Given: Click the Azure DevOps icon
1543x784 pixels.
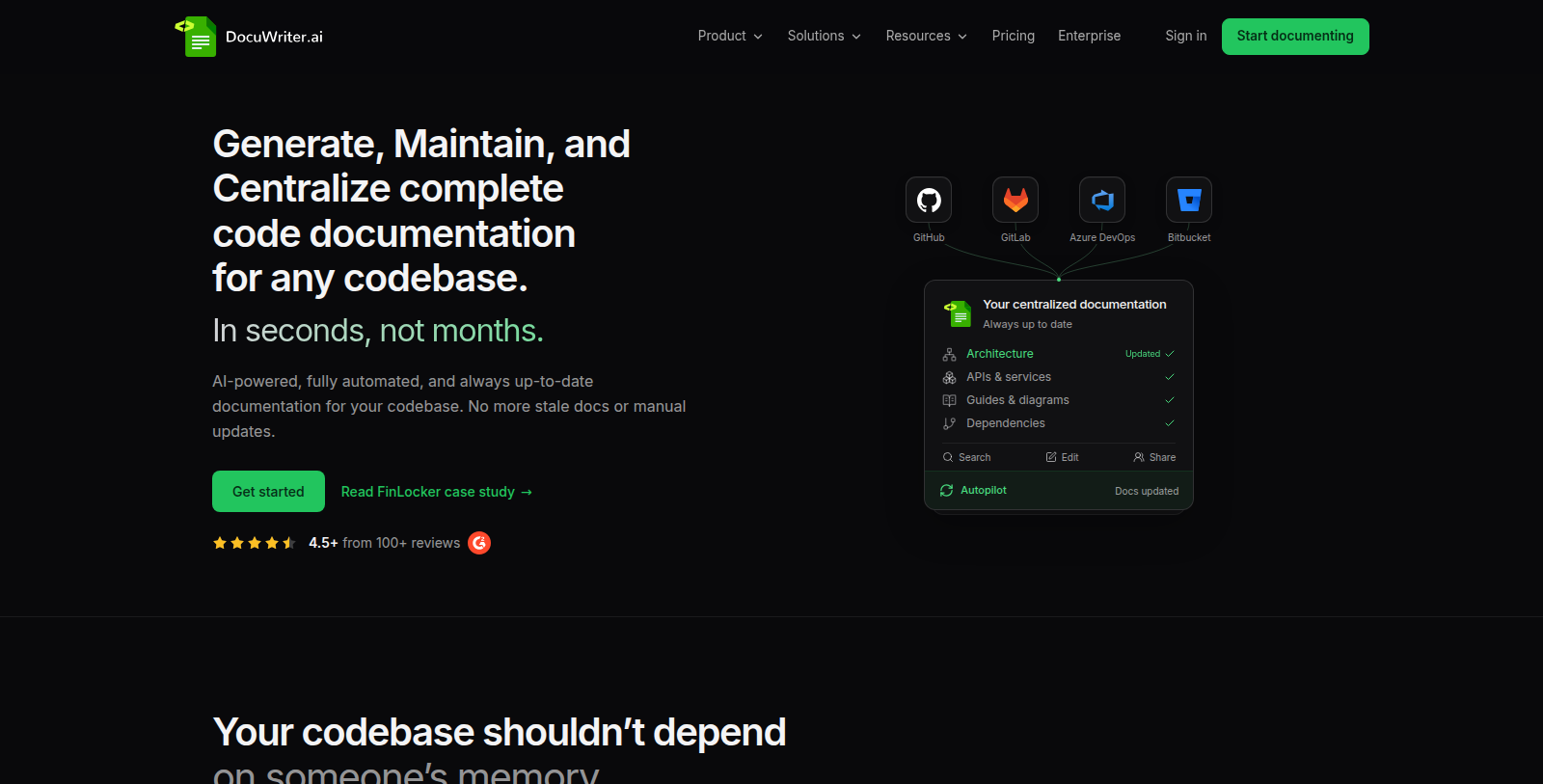Looking at the screenshot, I should click(x=1102, y=200).
